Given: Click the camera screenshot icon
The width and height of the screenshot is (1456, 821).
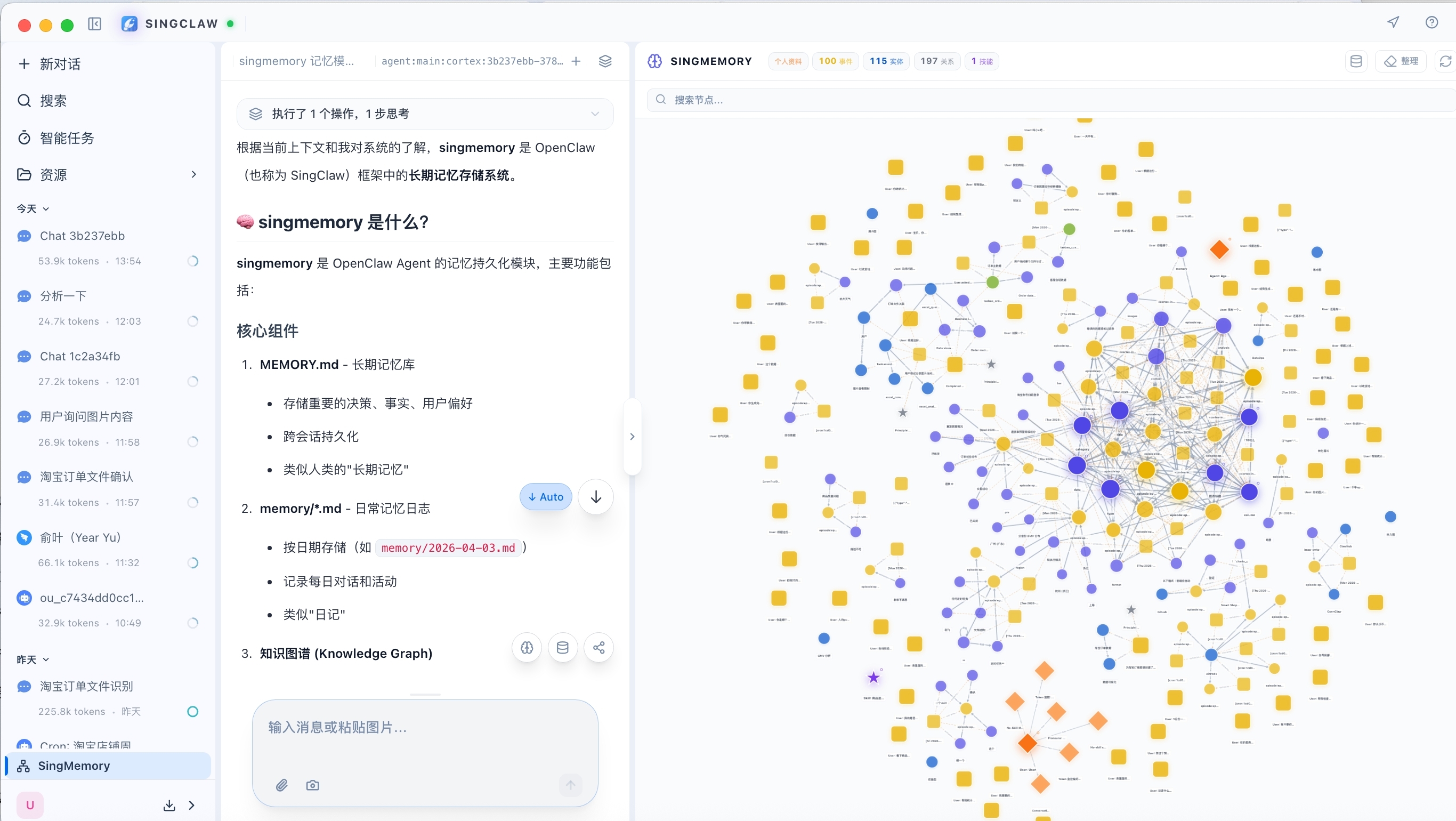Looking at the screenshot, I should pos(312,785).
